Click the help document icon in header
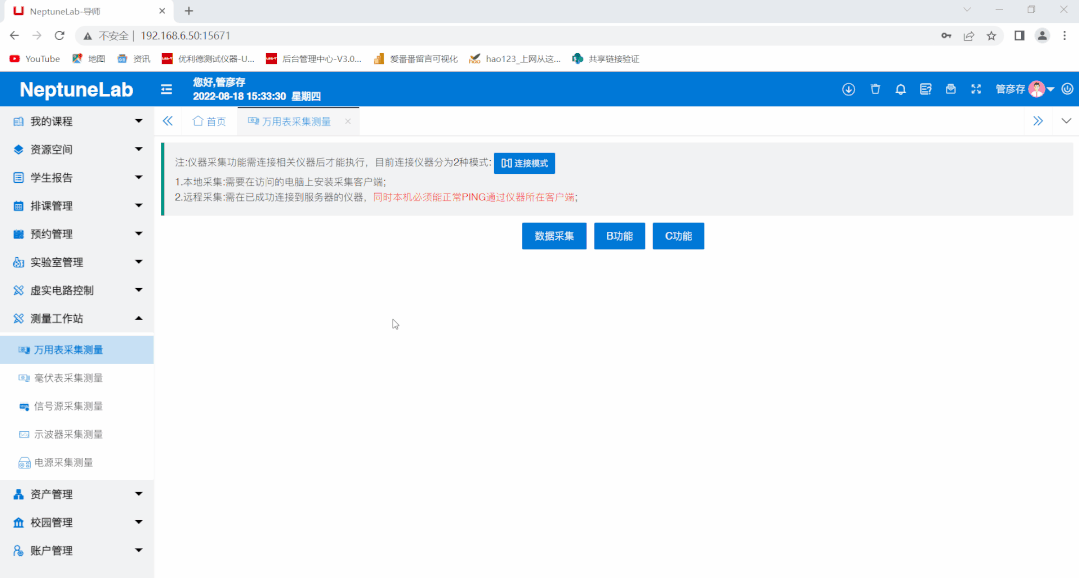Viewport: 1079px width, 578px height. 925,89
